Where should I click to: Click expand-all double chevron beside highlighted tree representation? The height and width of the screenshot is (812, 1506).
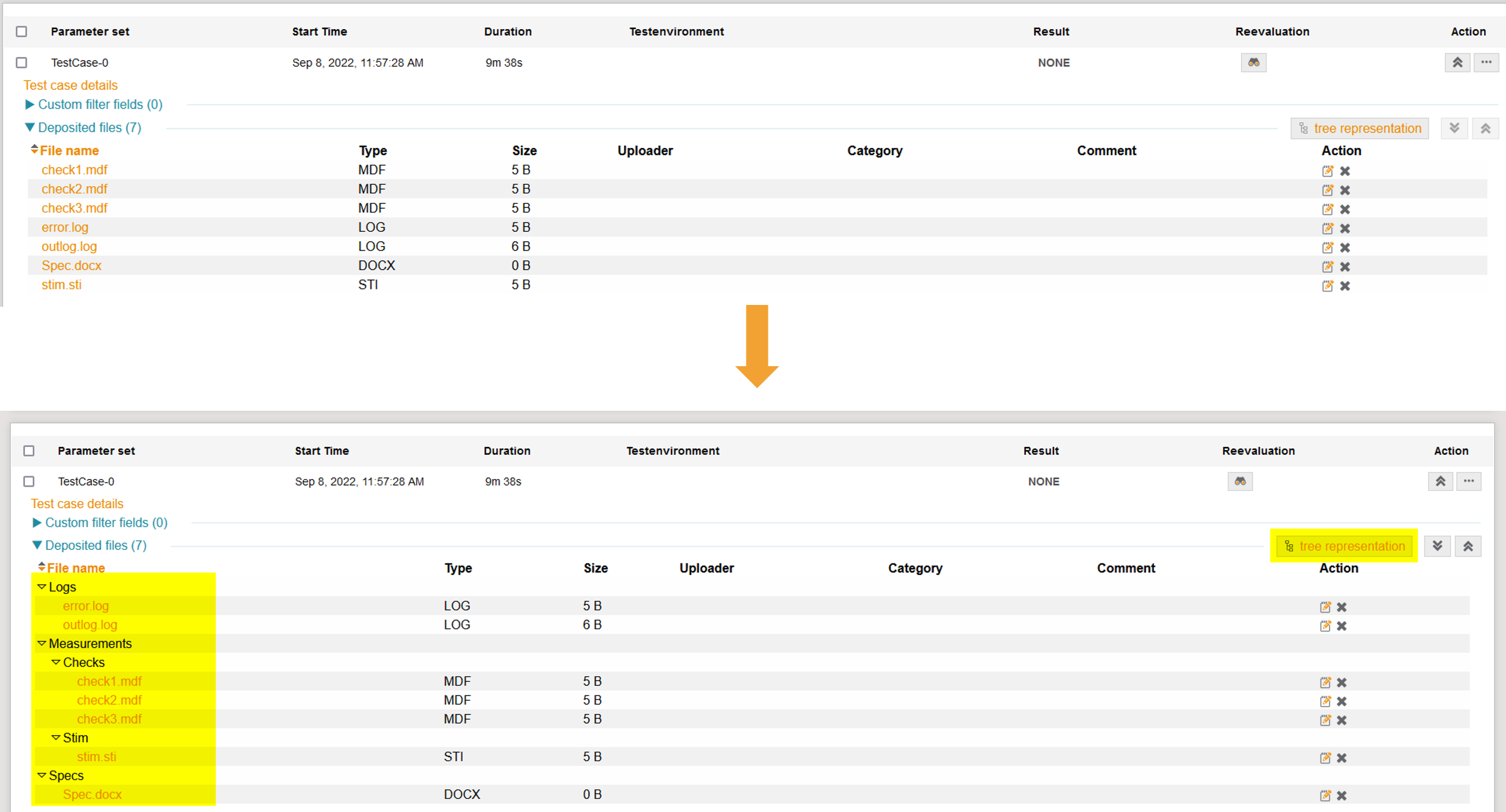[1437, 546]
